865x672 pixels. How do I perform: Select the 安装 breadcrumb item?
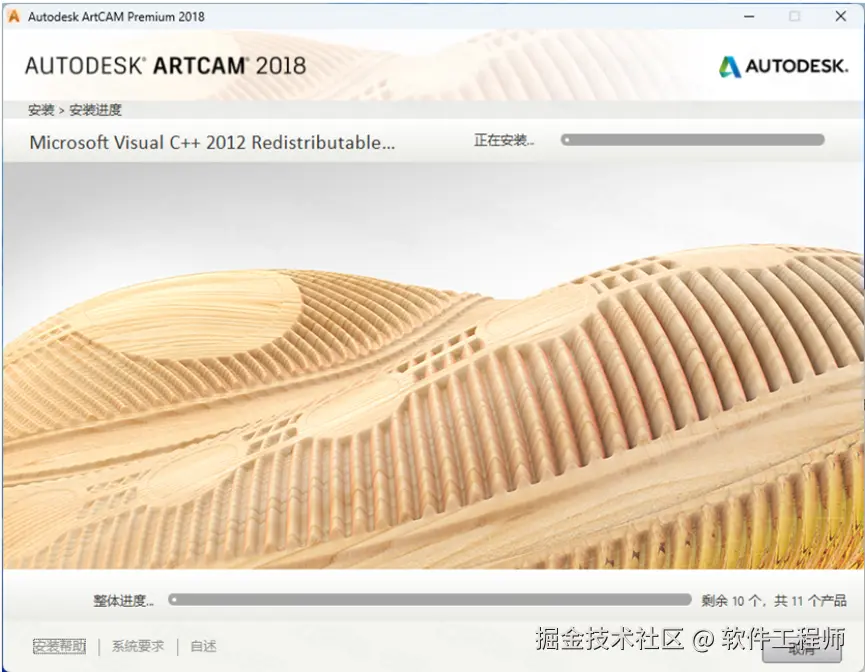click(41, 110)
